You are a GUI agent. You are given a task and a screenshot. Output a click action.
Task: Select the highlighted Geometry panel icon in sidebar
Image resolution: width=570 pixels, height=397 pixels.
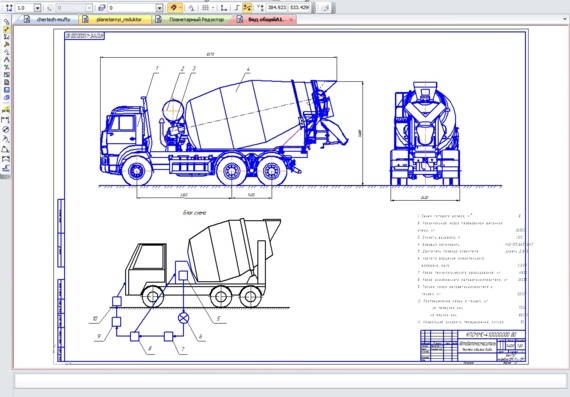tap(6, 29)
